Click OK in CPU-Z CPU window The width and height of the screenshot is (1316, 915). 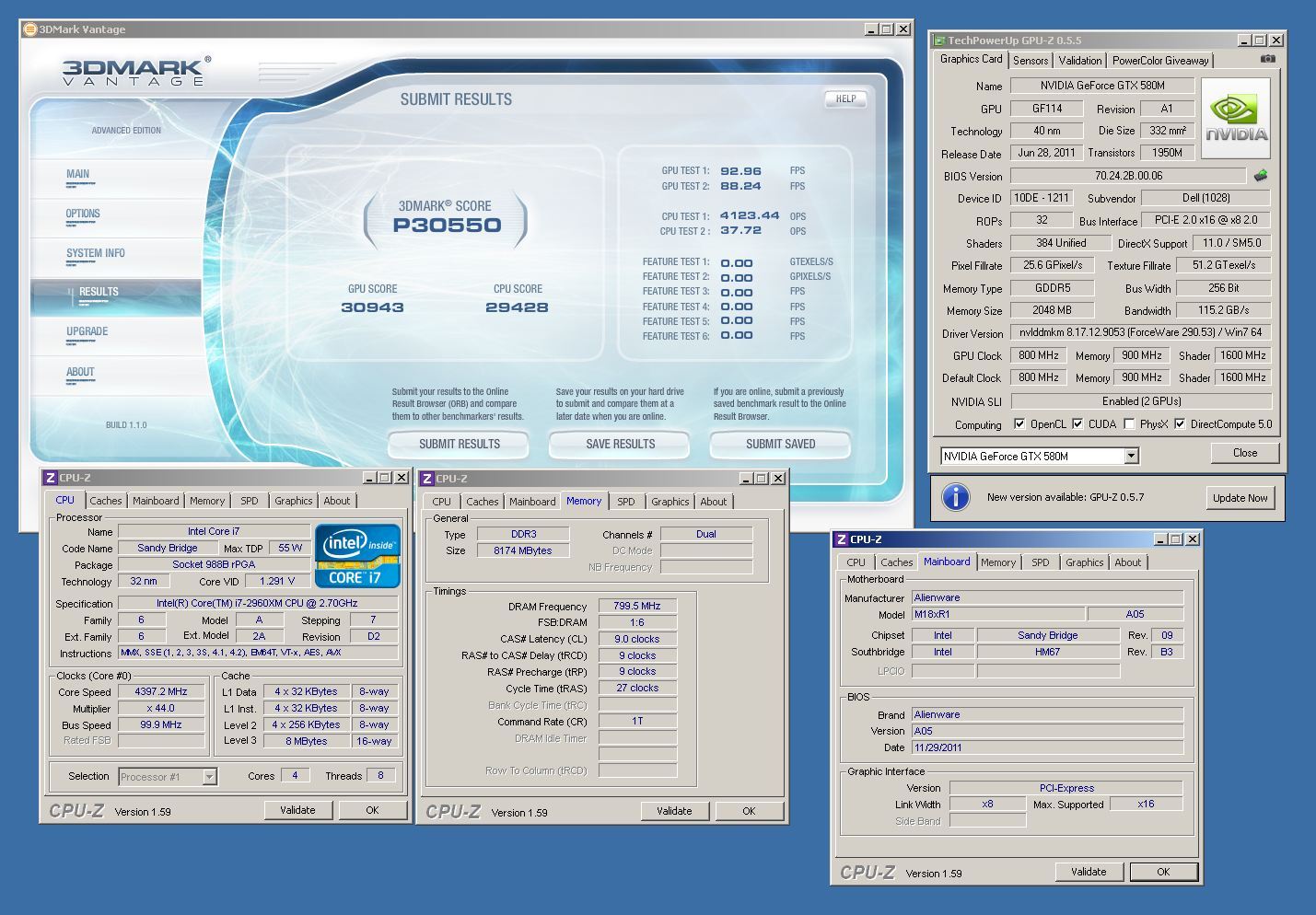pyautogui.click(x=372, y=810)
